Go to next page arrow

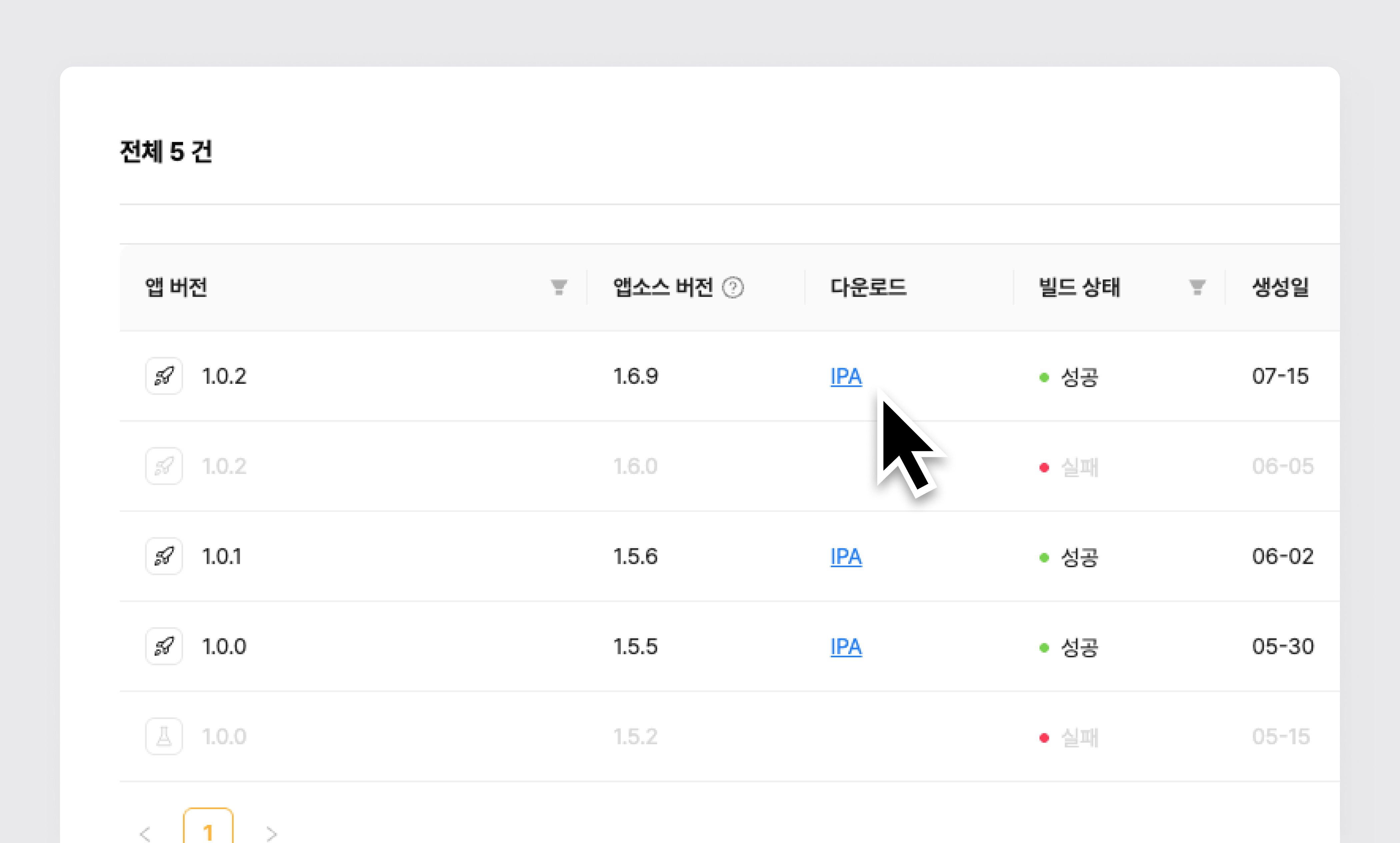(271, 833)
